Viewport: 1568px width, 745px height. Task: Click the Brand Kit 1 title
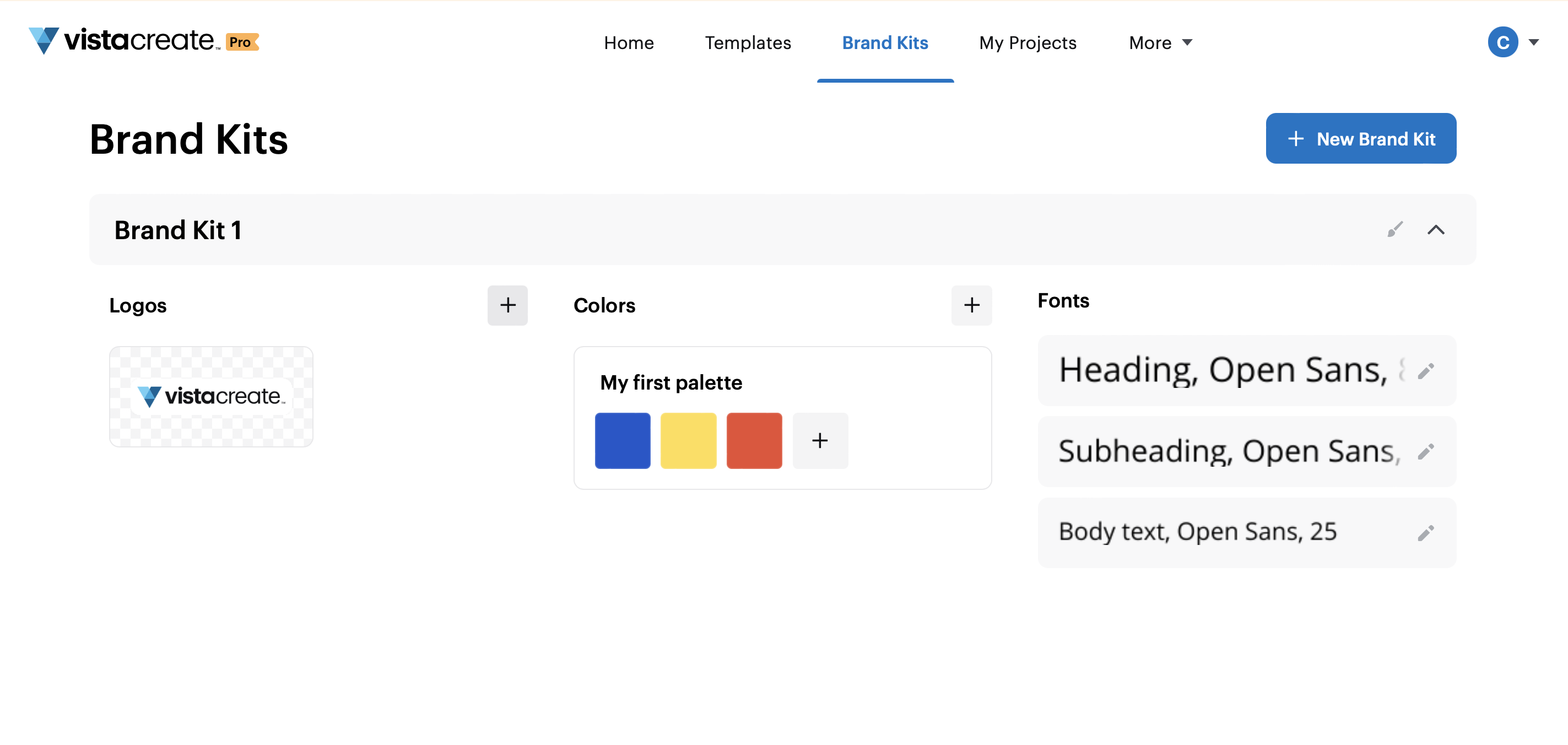pyautogui.click(x=179, y=230)
